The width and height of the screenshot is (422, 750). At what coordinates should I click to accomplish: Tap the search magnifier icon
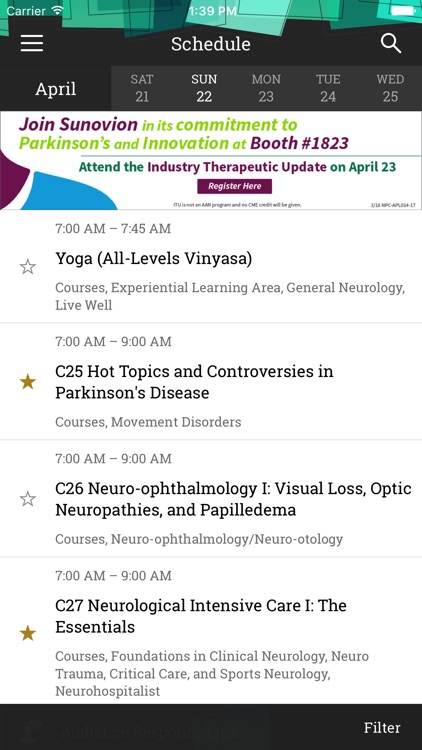pos(391,44)
